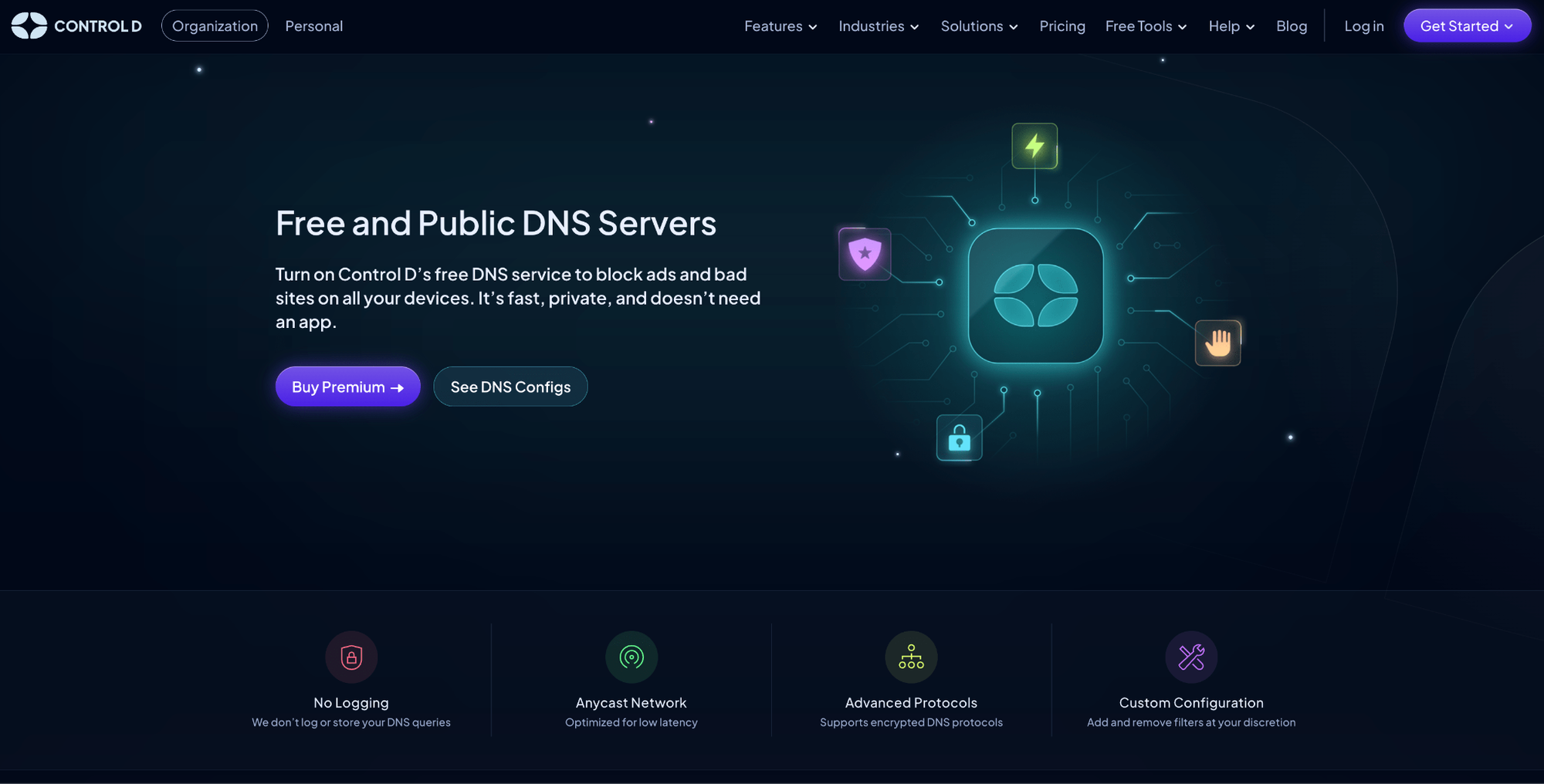Image resolution: width=1544 pixels, height=784 pixels.
Task: Click the blue padlock icon
Action: click(959, 438)
